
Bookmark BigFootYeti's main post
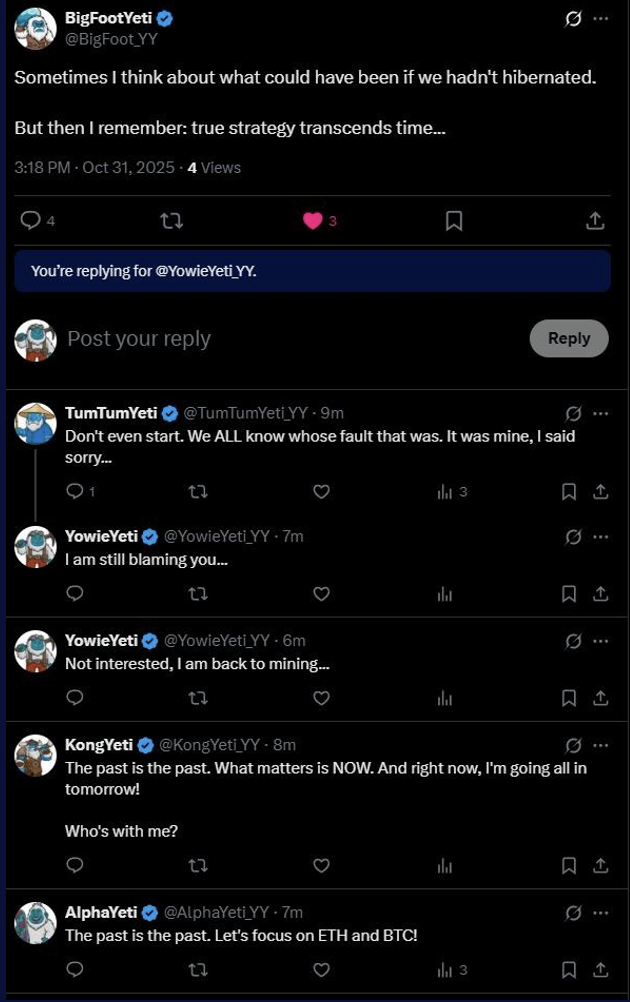coord(454,221)
